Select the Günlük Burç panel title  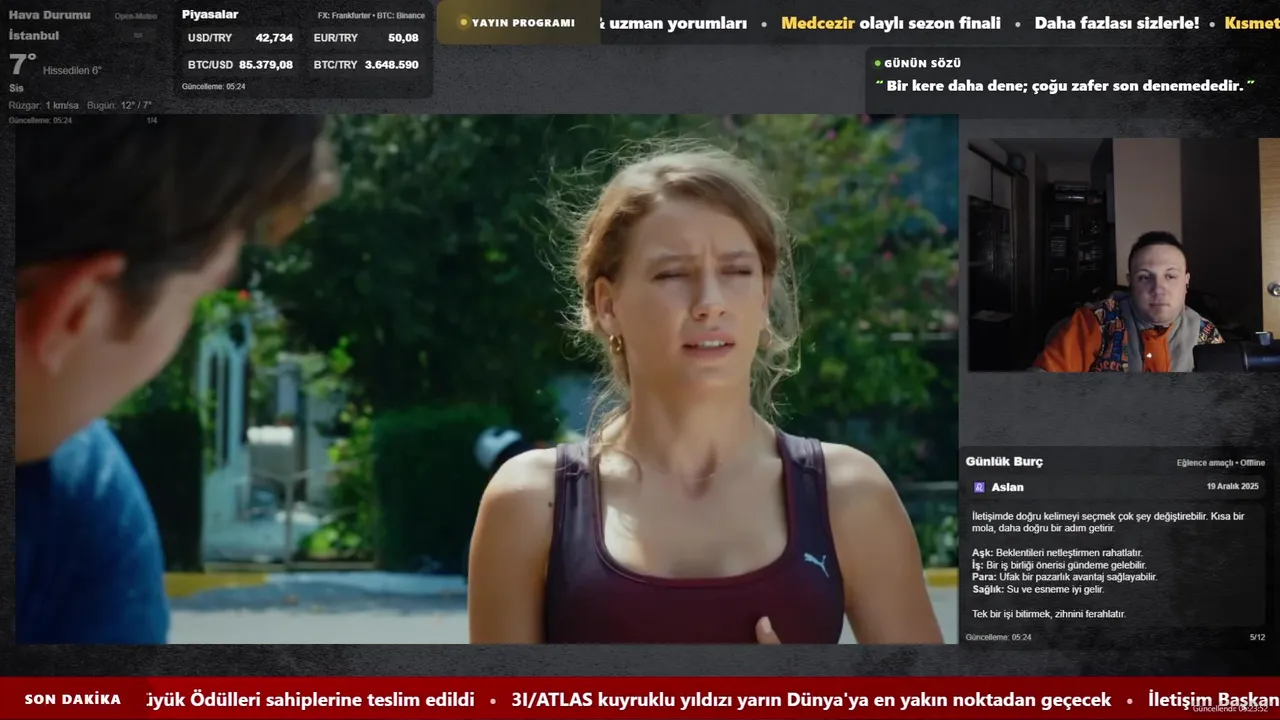1004,461
